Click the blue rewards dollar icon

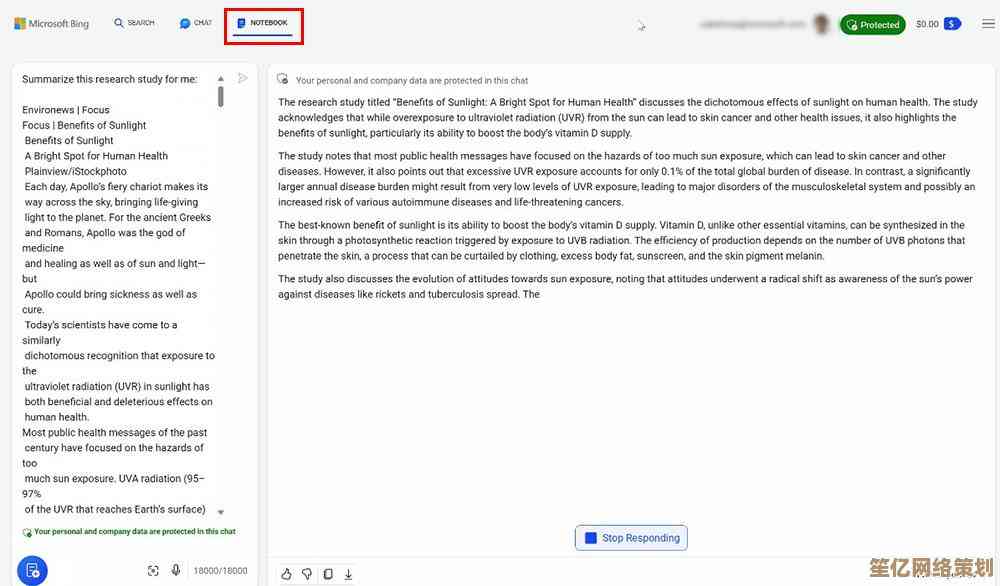tap(952, 24)
